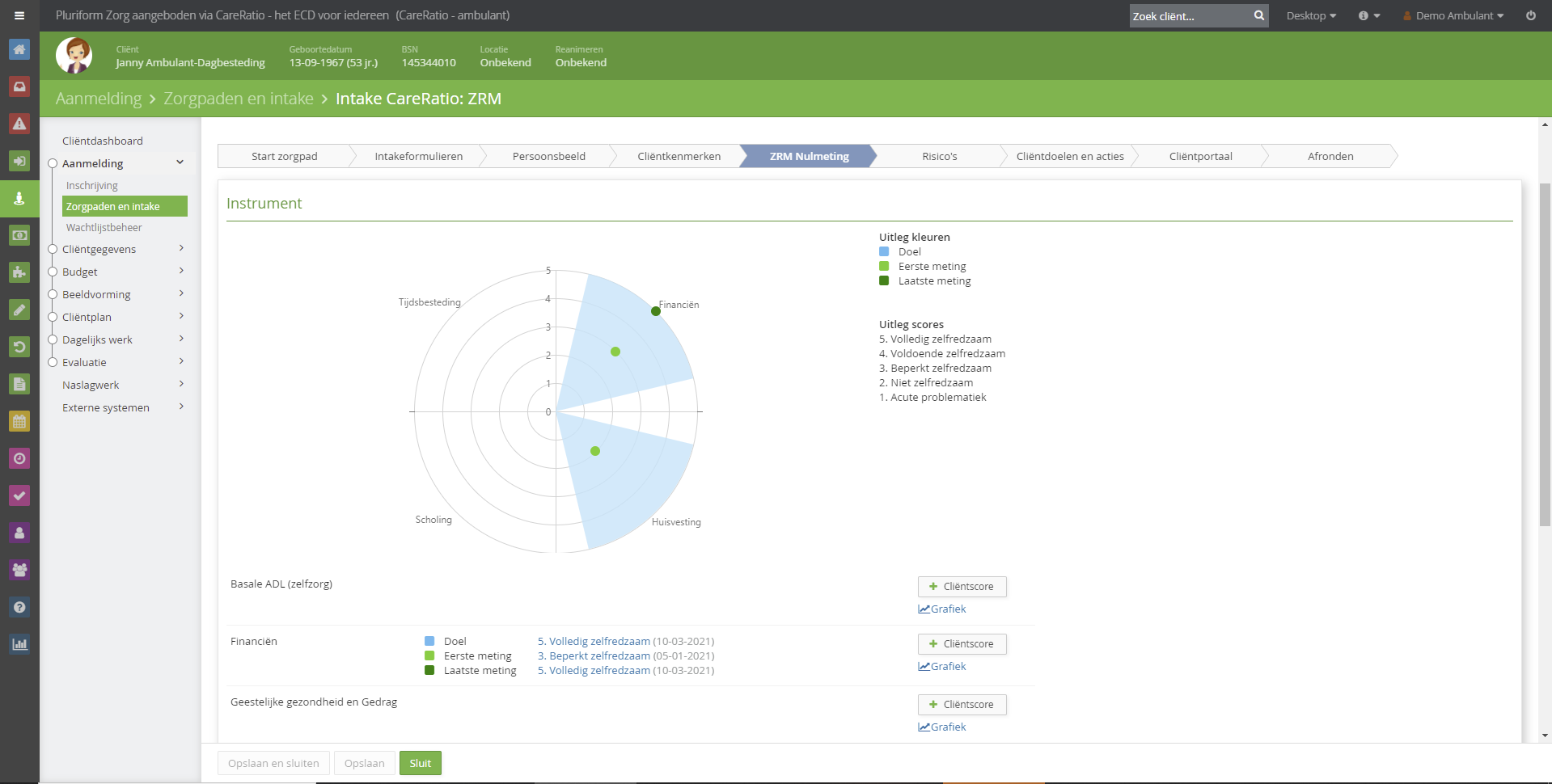Viewport: 1552px width, 784px height.
Task: Click the Opslaan en sluiten button
Action: pos(273,763)
